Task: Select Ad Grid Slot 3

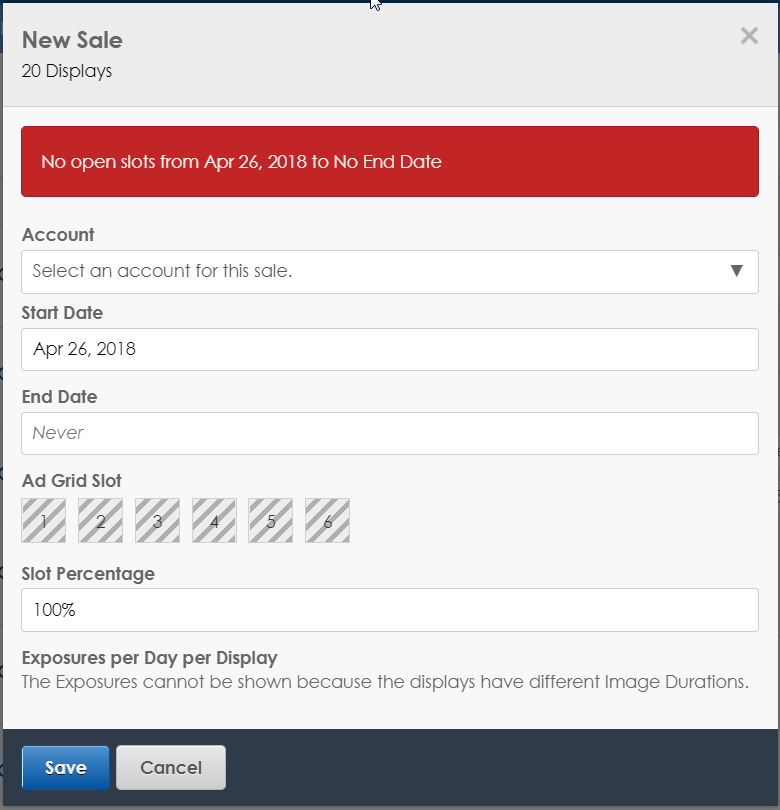Action: (x=157, y=521)
